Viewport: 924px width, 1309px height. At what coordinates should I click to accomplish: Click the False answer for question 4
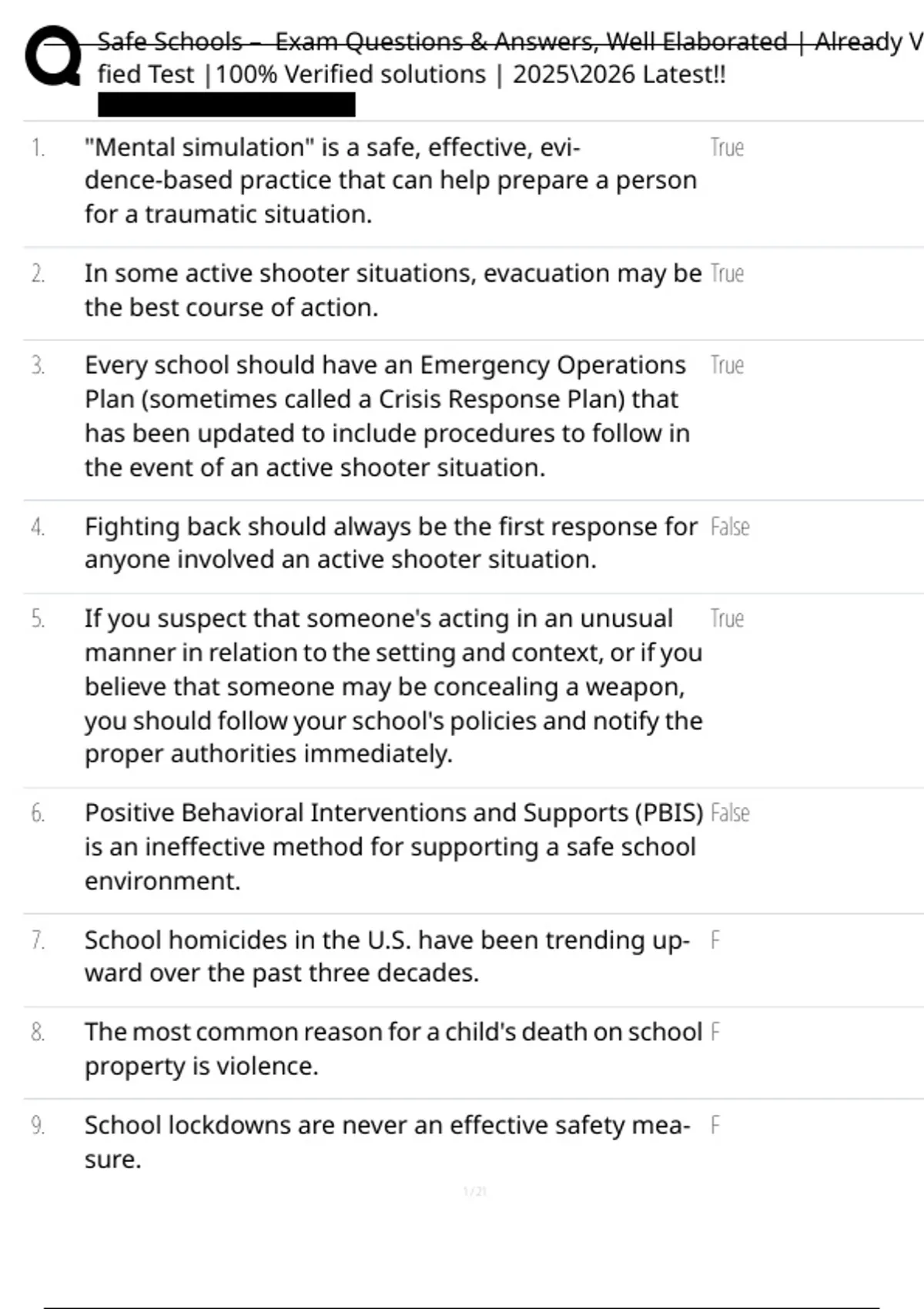730,527
